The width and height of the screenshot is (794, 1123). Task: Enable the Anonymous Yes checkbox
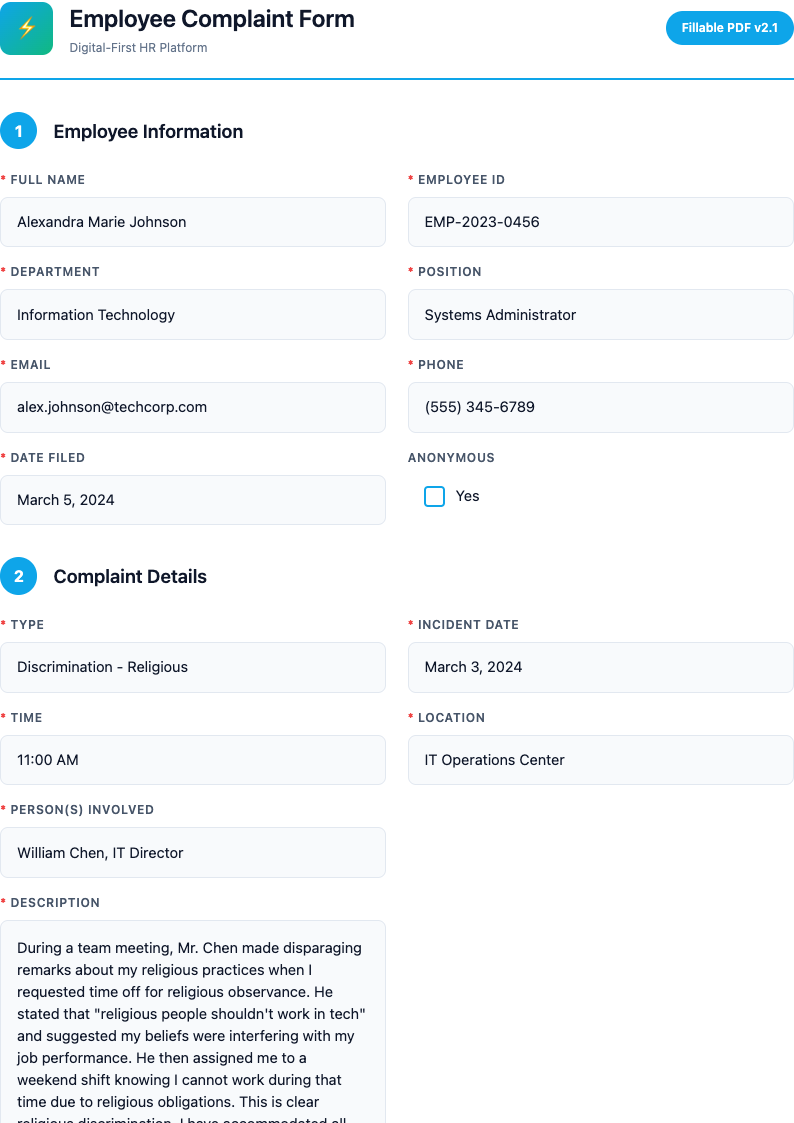click(434, 496)
